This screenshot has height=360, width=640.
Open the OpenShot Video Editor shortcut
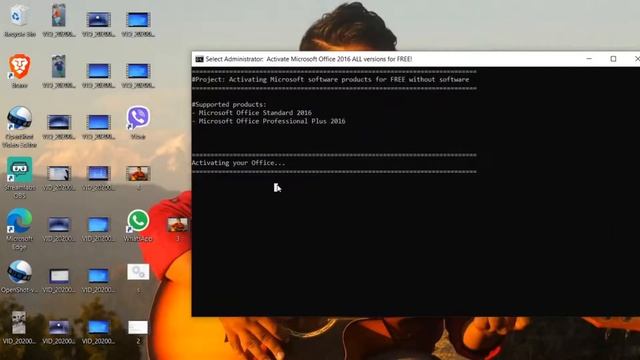click(19, 126)
